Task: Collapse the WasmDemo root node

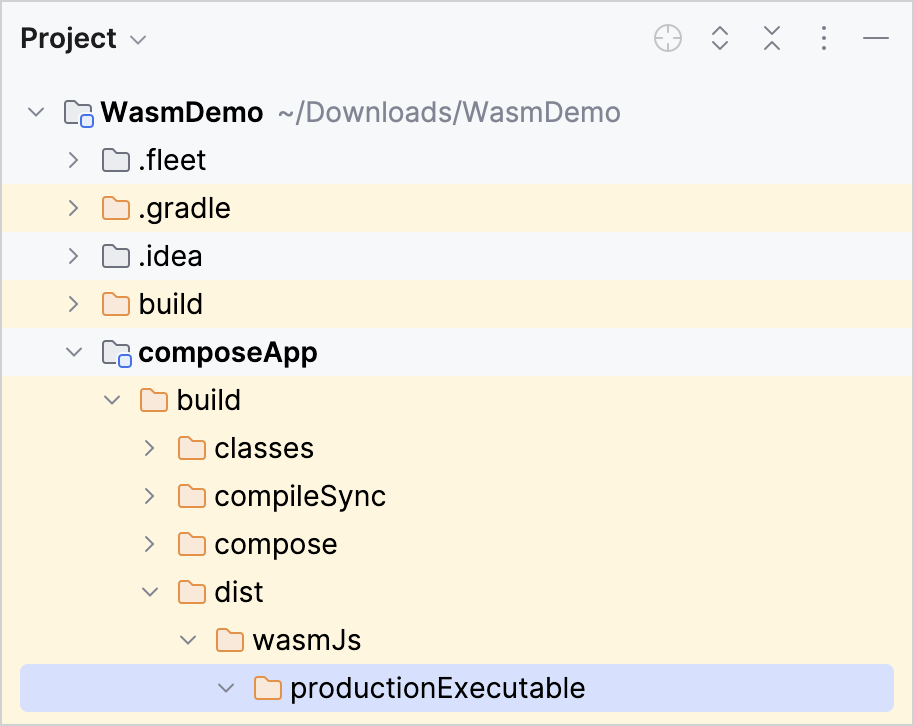Action: (x=36, y=111)
